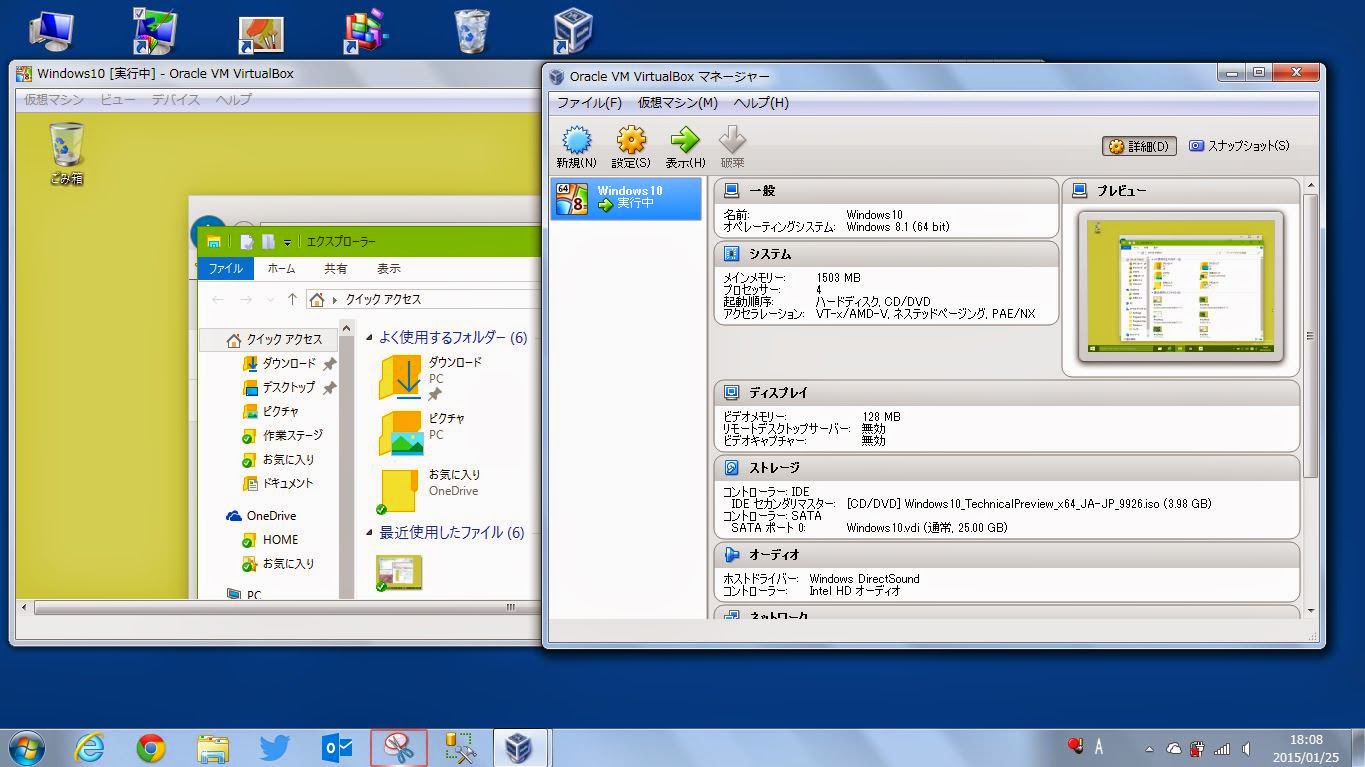Click the Explorer back arrow button
The height and width of the screenshot is (767, 1365).
[217, 299]
